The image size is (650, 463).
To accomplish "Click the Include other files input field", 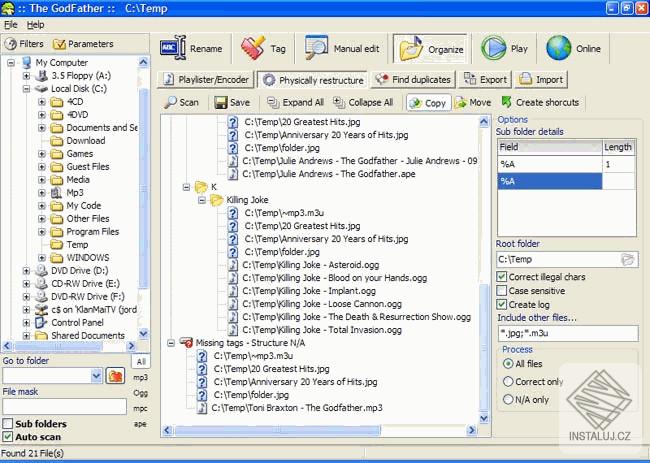I will click(568, 333).
